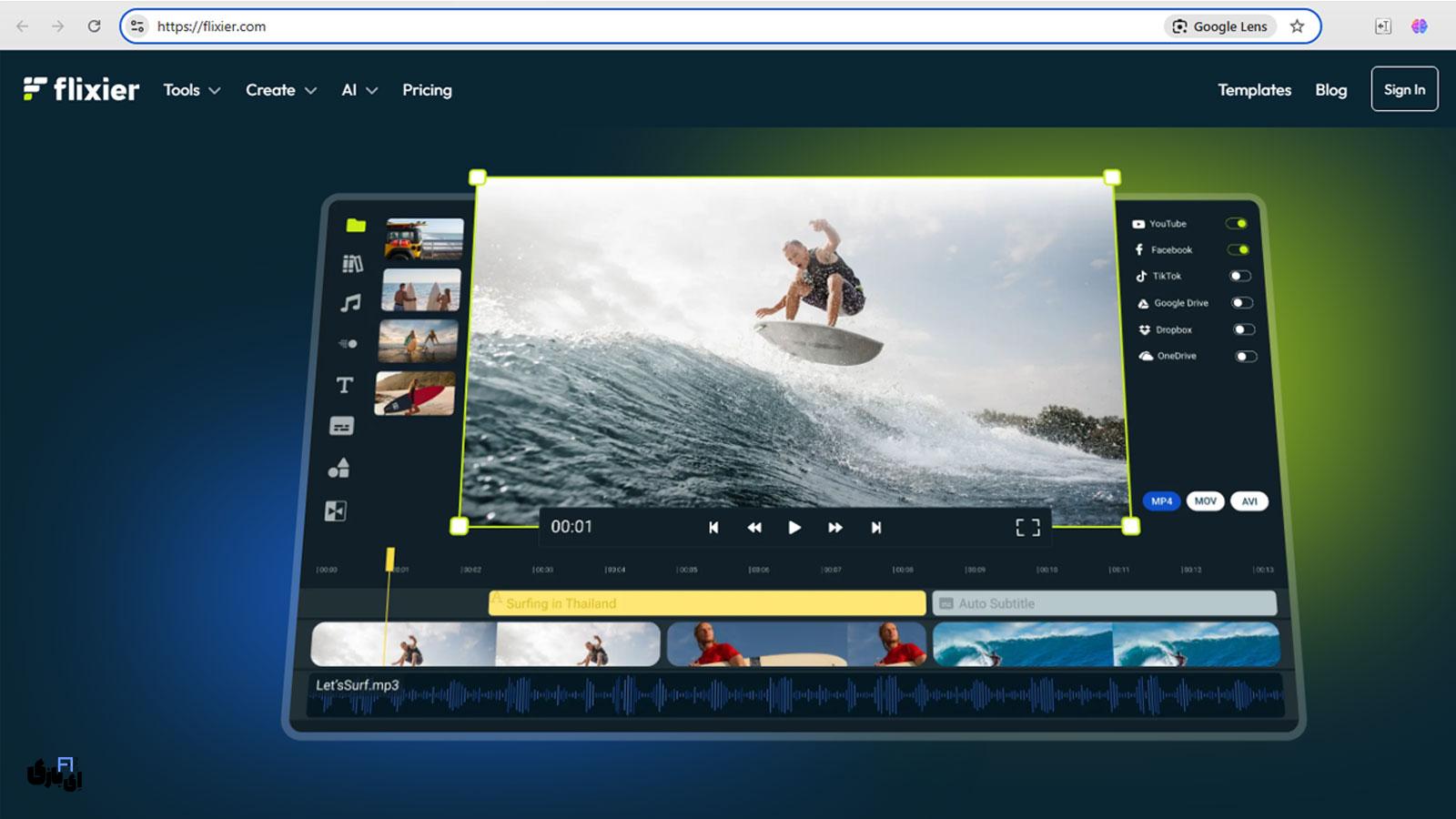The width and height of the screenshot is (1456, 819).
Task: Disable the YouTube export toggle
Action: (1236, 224)
